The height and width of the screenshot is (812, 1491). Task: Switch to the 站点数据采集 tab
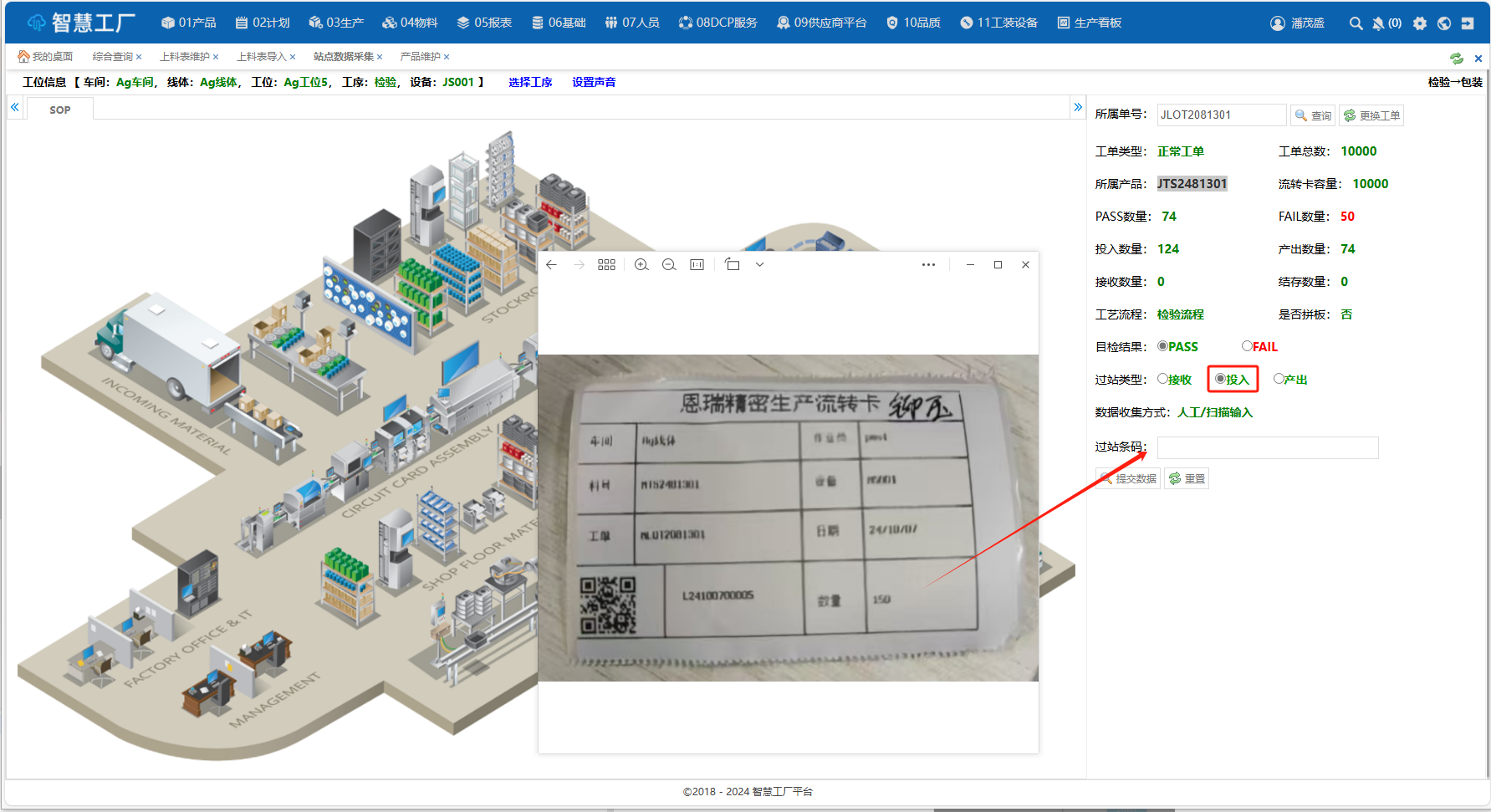point(343,57)
